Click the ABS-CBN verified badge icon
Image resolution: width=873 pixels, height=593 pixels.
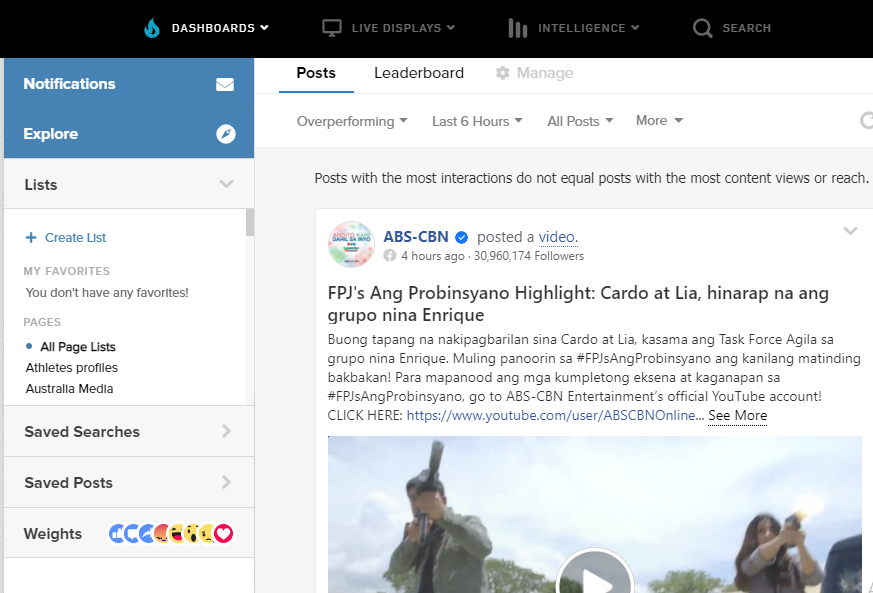462,238
